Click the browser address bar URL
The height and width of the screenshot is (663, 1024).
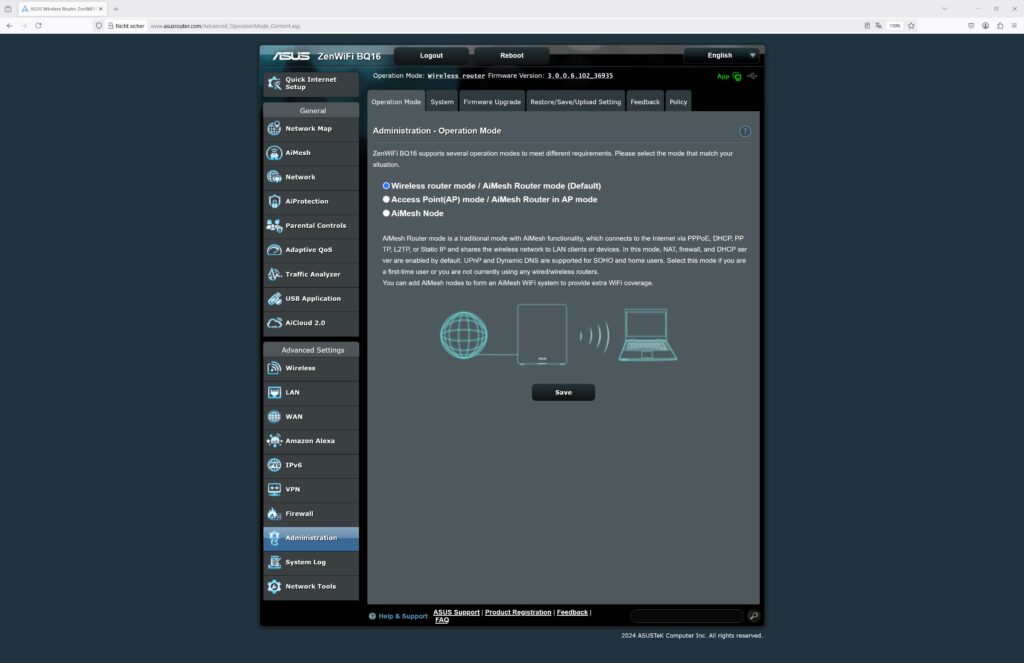click(x=225, y=26)
